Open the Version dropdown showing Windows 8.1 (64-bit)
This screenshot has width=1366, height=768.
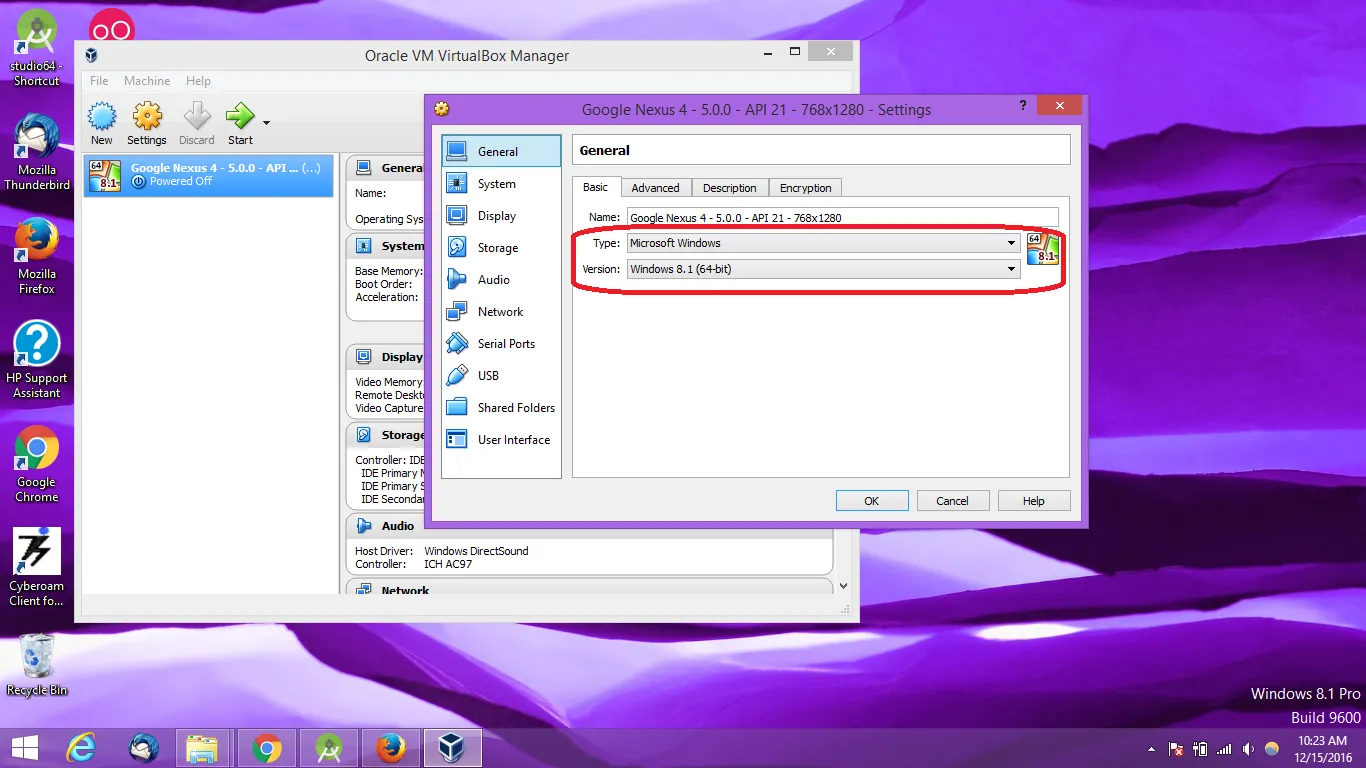point(823,269)
